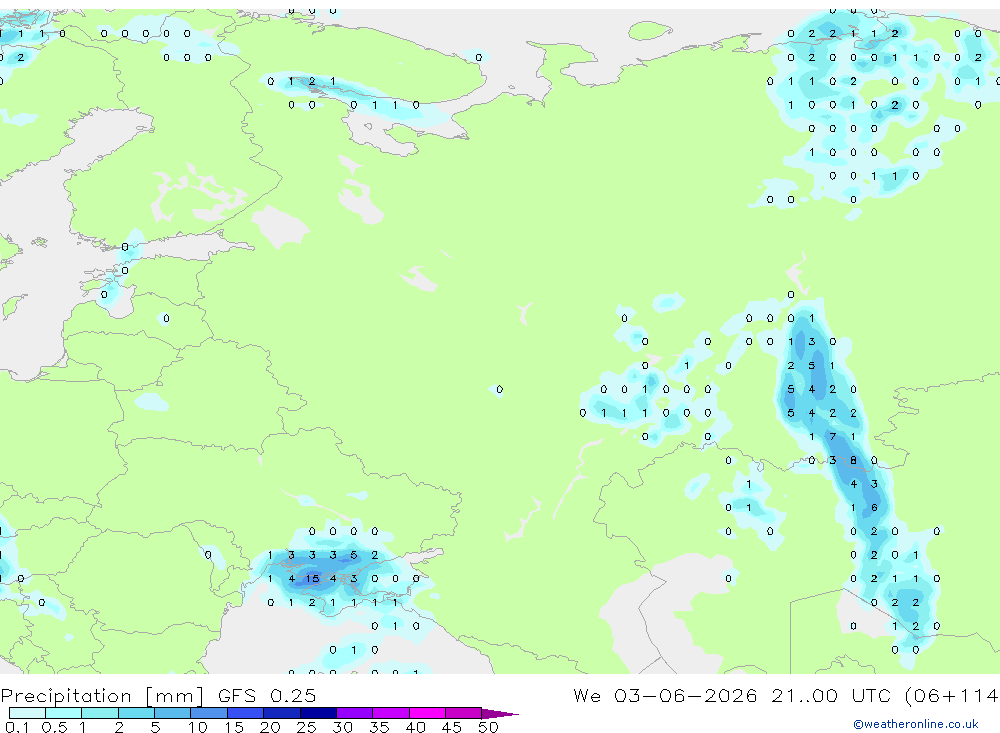
Task: Click the "GFS 0.25" model label
Action: [x=267, y=695]
